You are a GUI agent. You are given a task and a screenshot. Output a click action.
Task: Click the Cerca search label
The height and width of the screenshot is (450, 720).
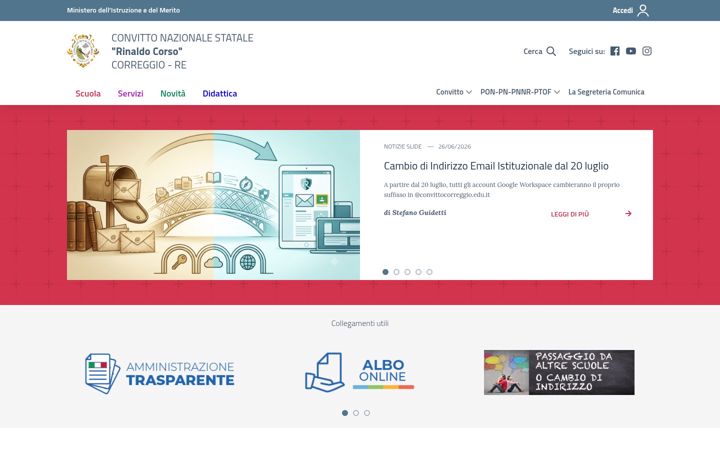(533, 51)
